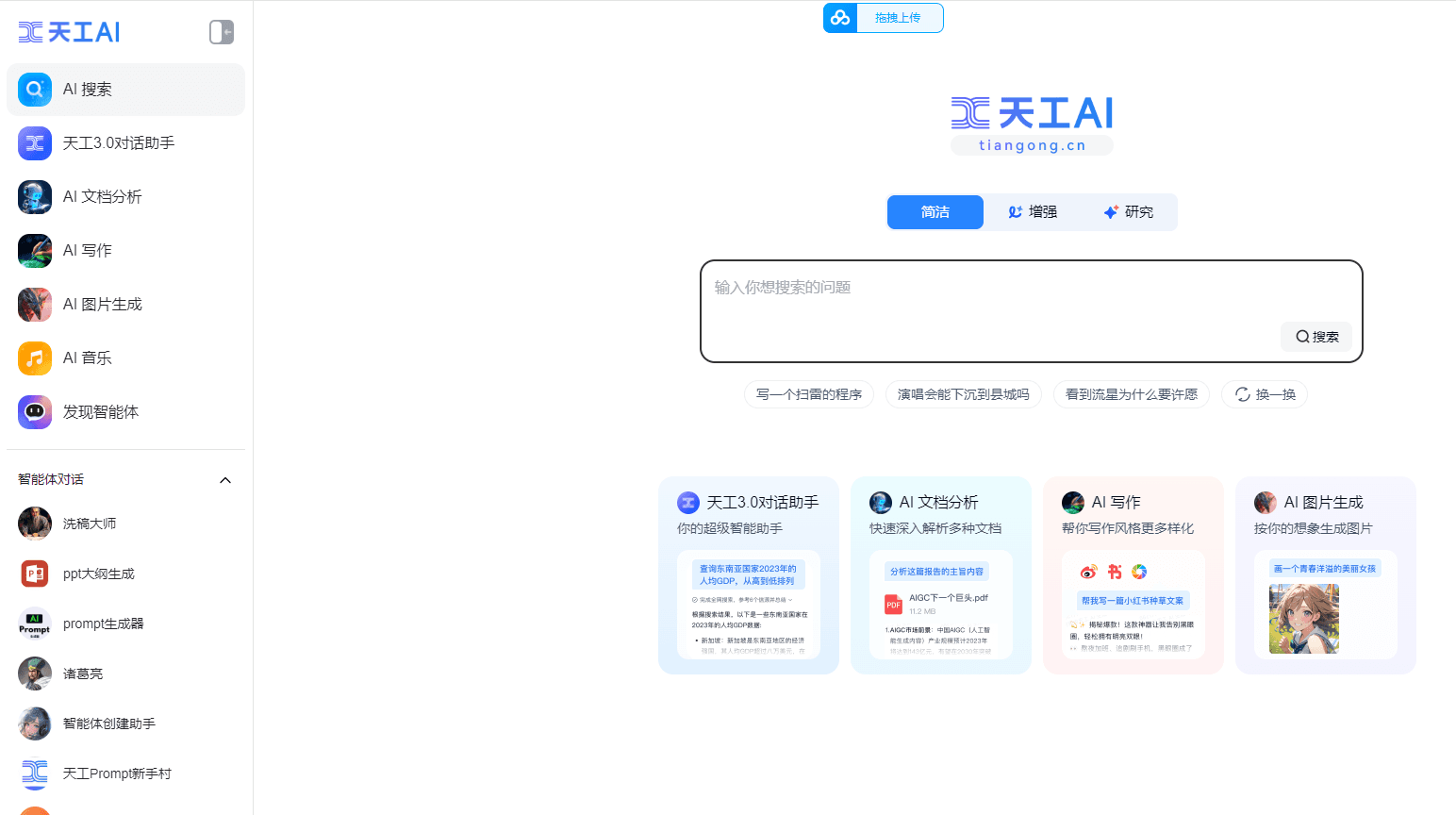Click the refresh icon beside 换一换
Screen dimensions: 1456x815
(1243, 394)
